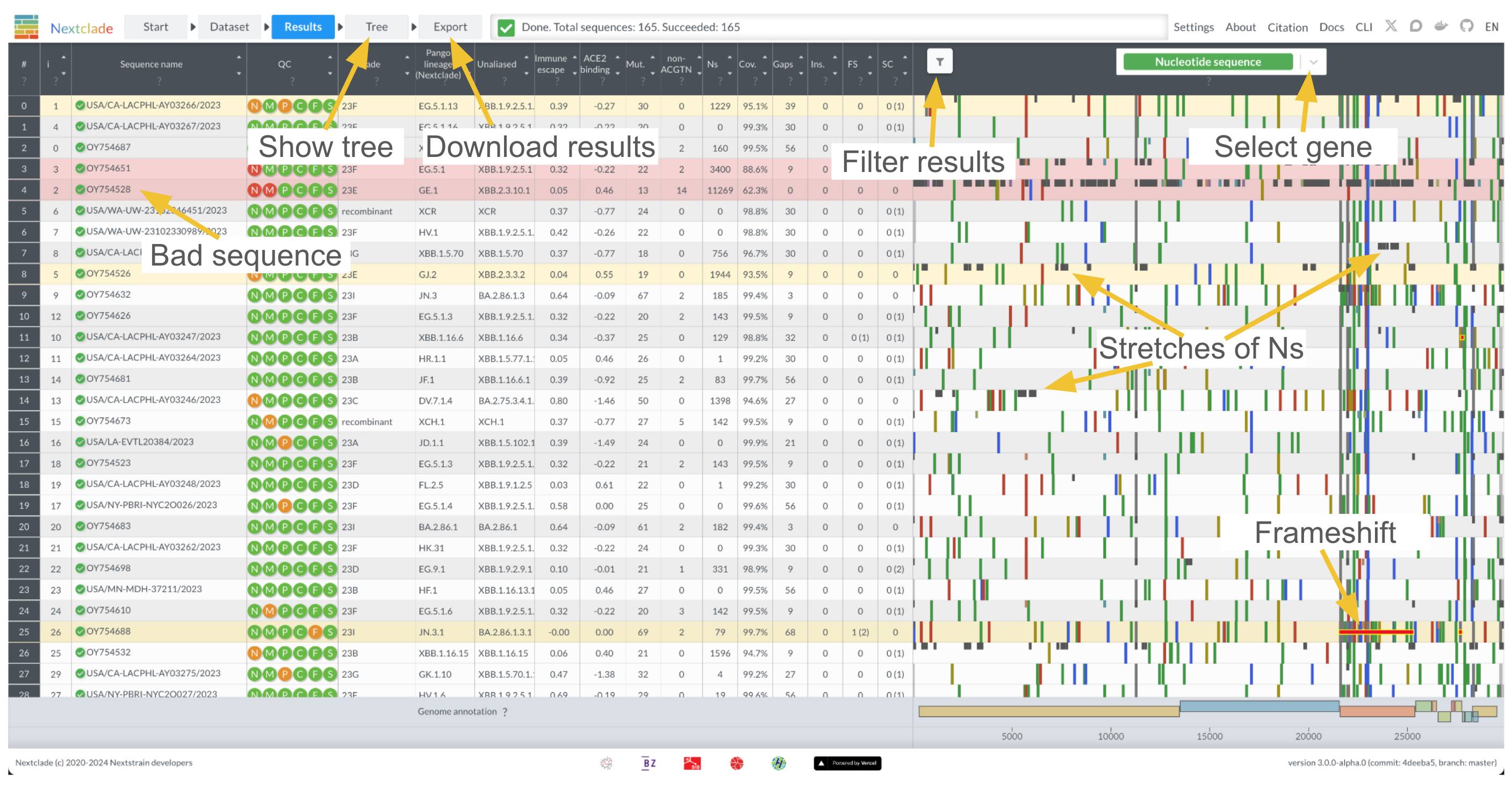The image size is (1512, 788).
Task: Open the Settings menu item
Action: coord(1193,27)
